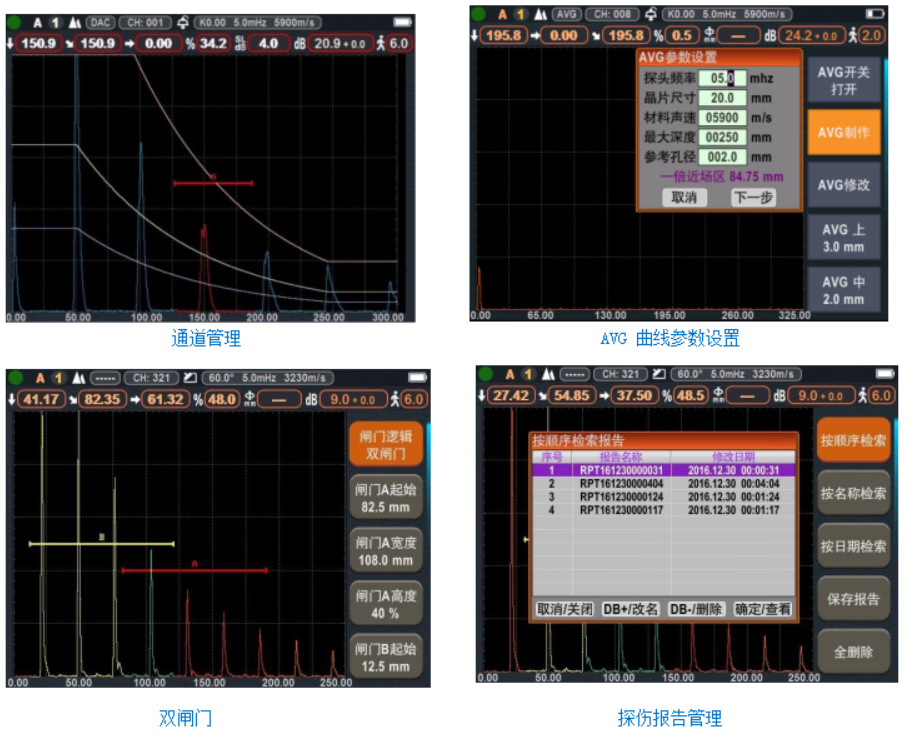Click the 确定/查看 button
Viewport: 918px width, 742px height.
[x=763, y=609]
